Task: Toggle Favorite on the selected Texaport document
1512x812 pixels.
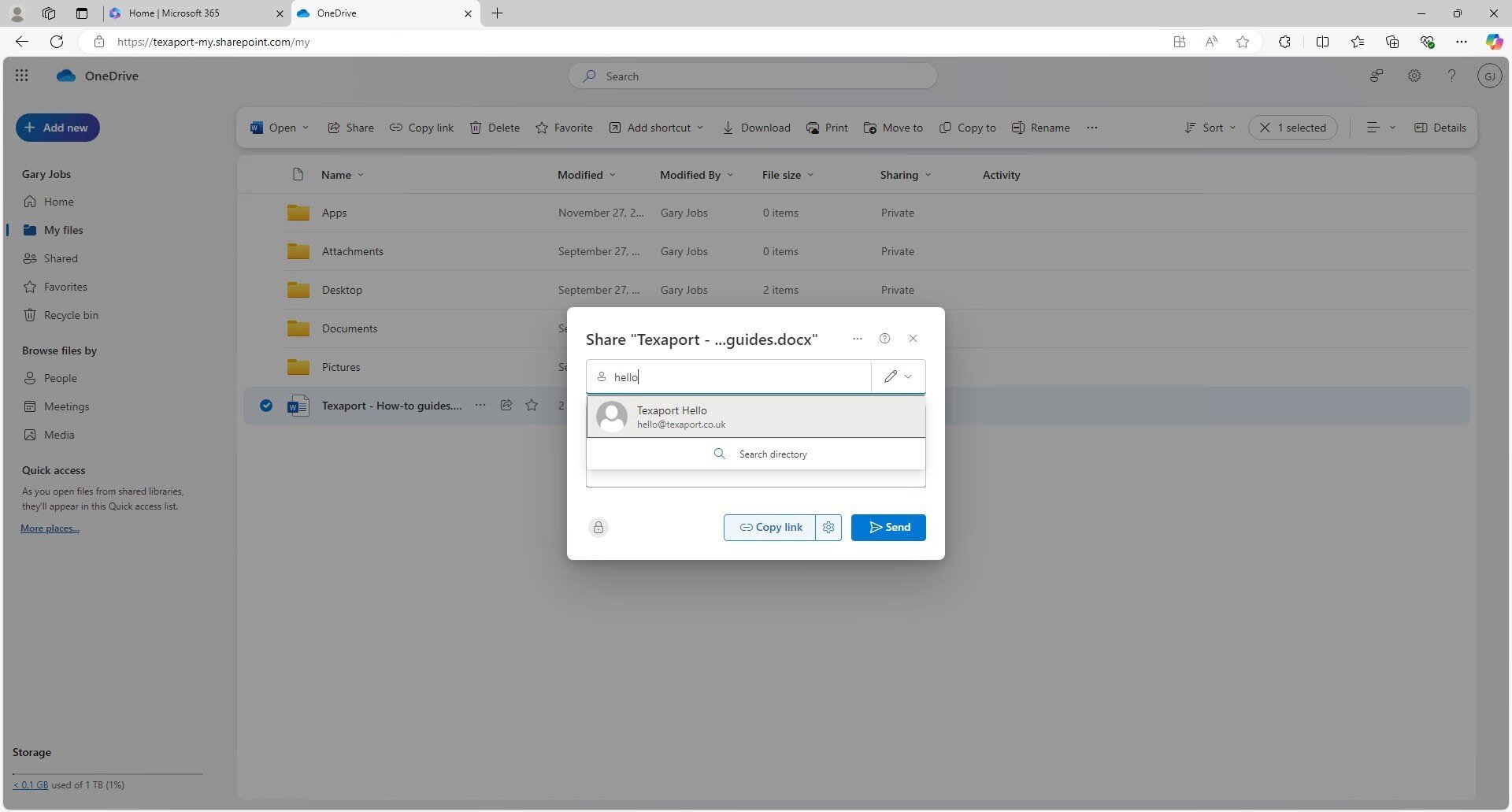Action: point(532,405)
